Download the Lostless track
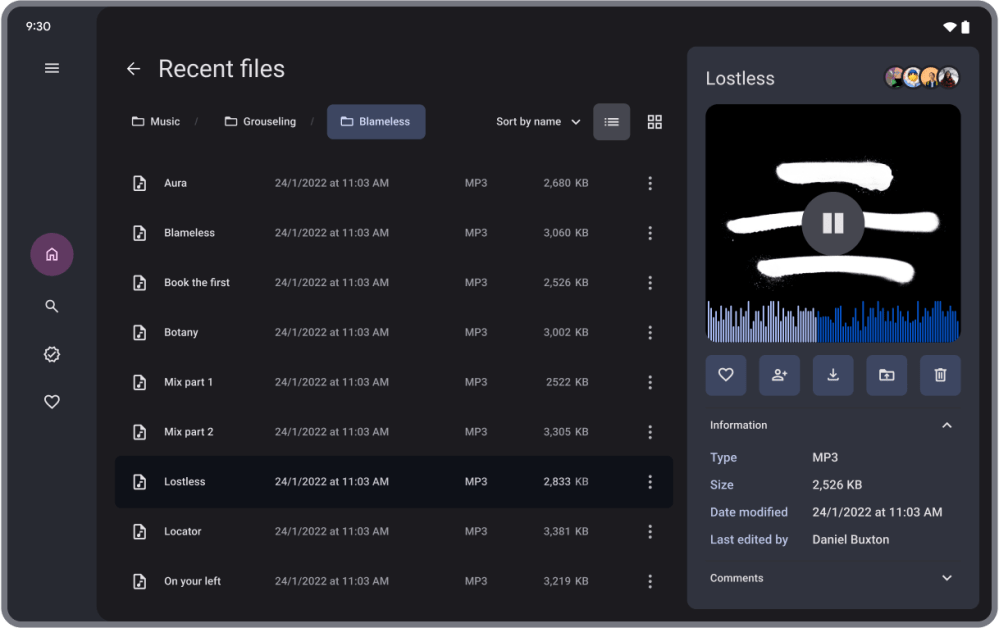Image resolution: width=999 pixels, height=628 pixels. coord(833,375)
